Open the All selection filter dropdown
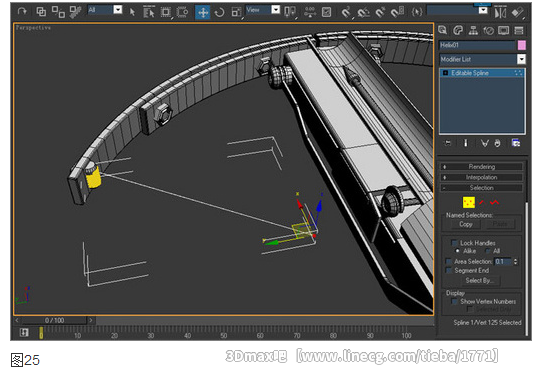The width and height of the screenshot is (538, 375). pos(118,10)
